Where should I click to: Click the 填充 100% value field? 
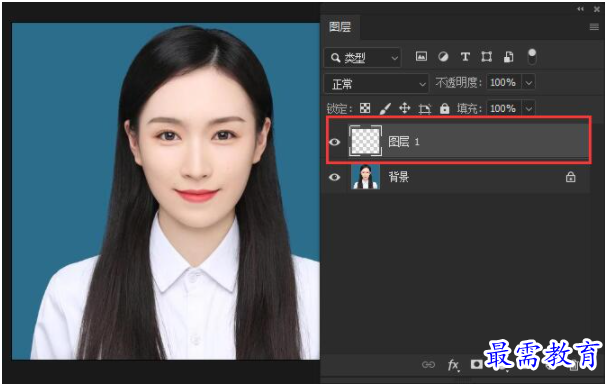(x=503, y=108)
